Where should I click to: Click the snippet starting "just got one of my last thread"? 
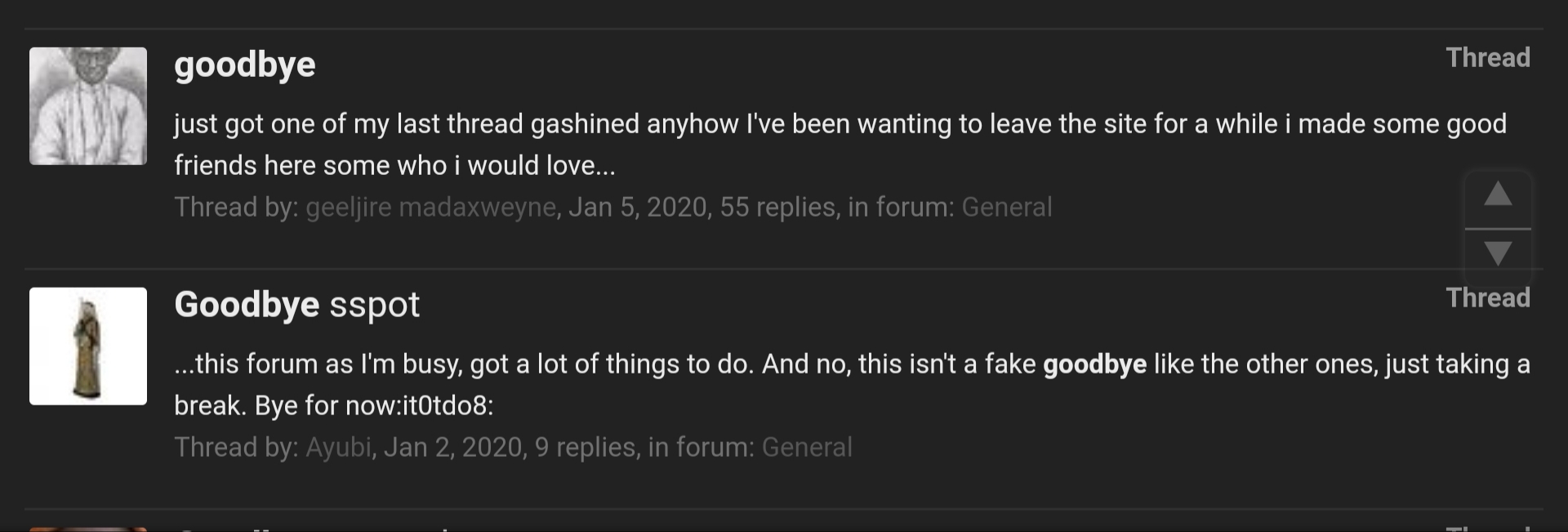coord(840,145)
